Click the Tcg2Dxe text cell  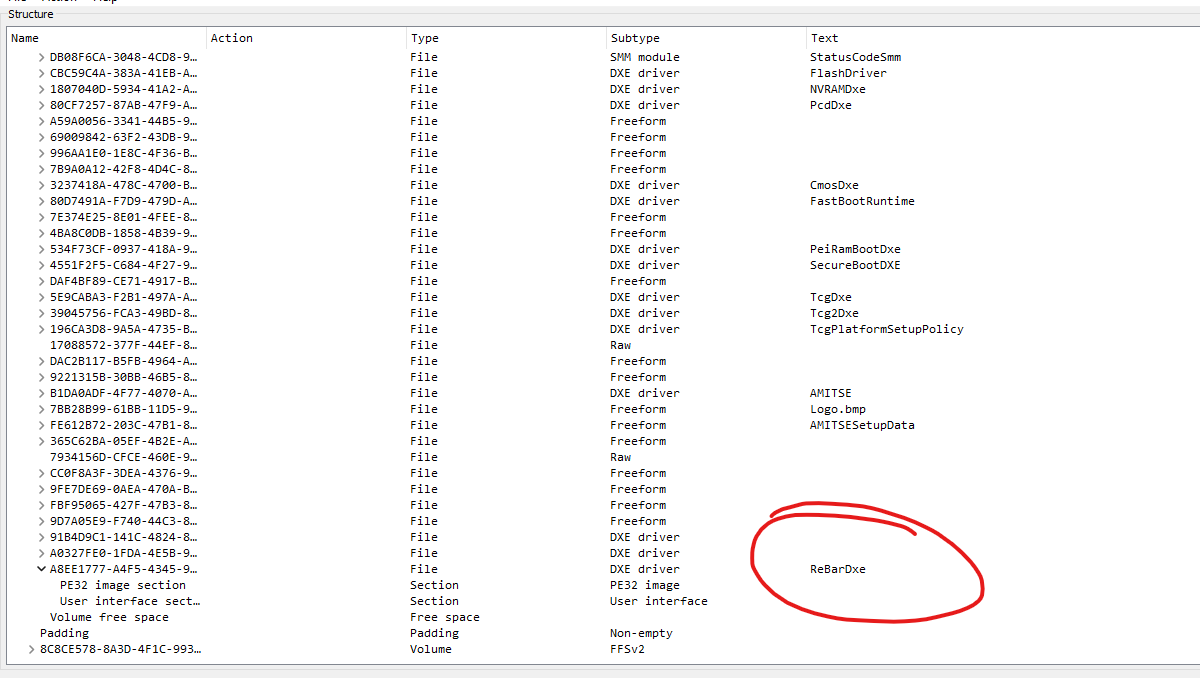(834, 313)
